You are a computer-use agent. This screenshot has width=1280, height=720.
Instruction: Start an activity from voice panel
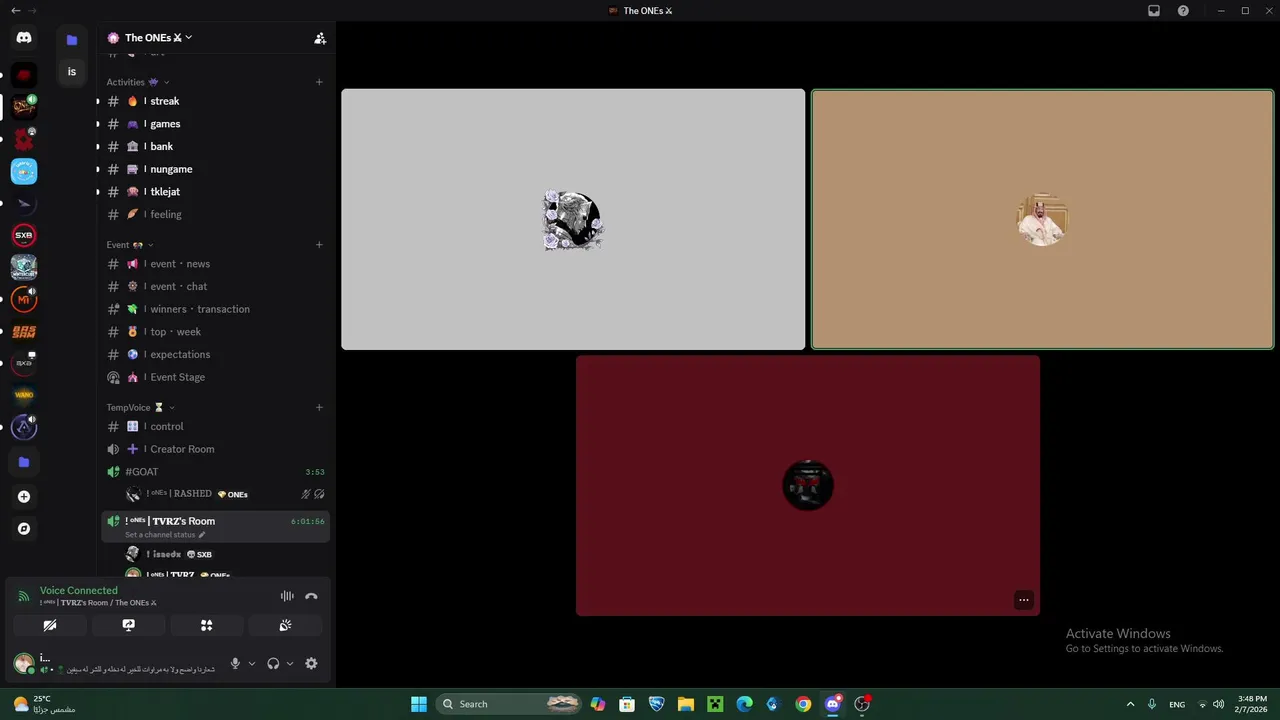pos(206,625)
